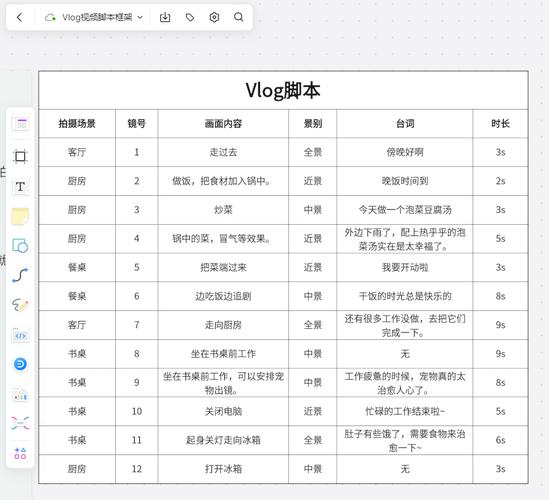
Task: Click the Vlog脚本 table title
Action: [x=283, y=91]
